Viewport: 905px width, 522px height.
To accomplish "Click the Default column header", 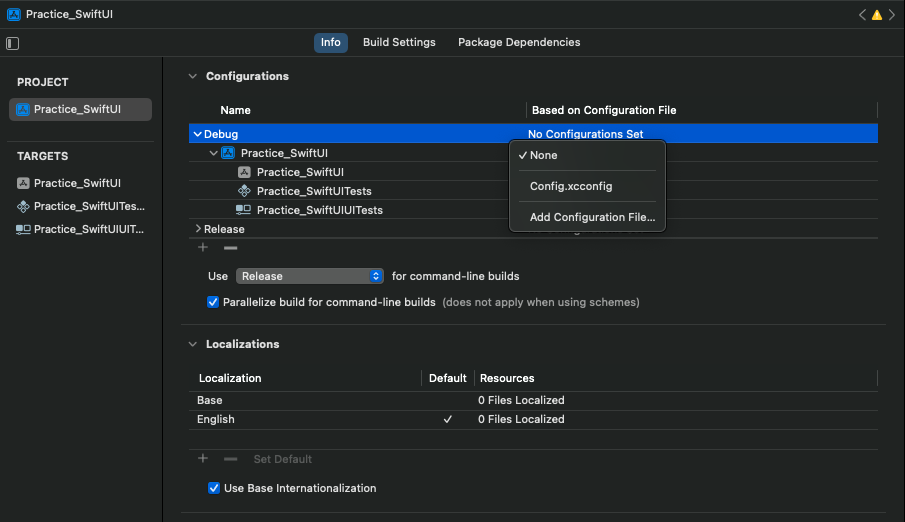I will [447, 378].
